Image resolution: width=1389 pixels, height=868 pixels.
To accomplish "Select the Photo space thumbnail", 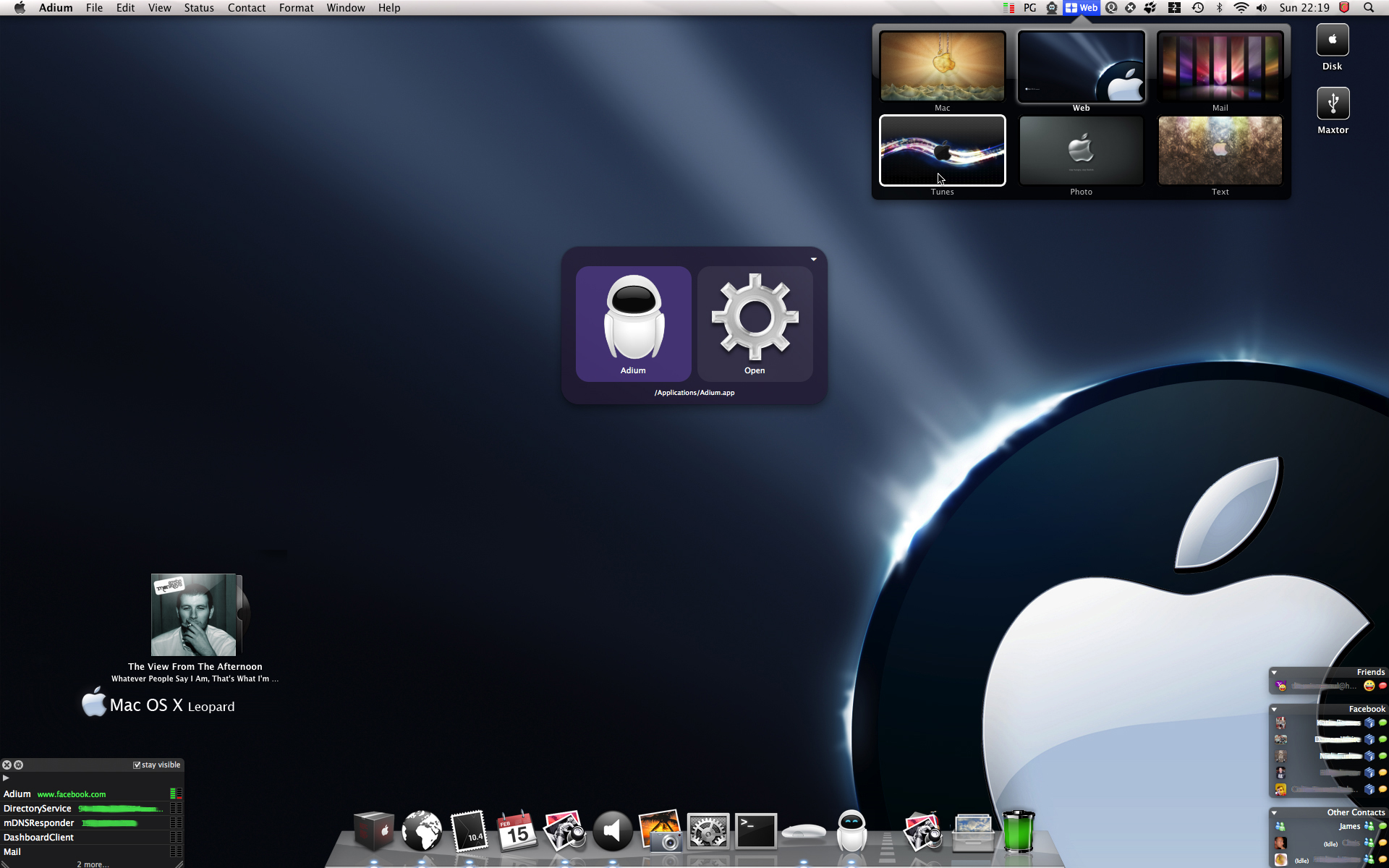I will [1082, 150].
